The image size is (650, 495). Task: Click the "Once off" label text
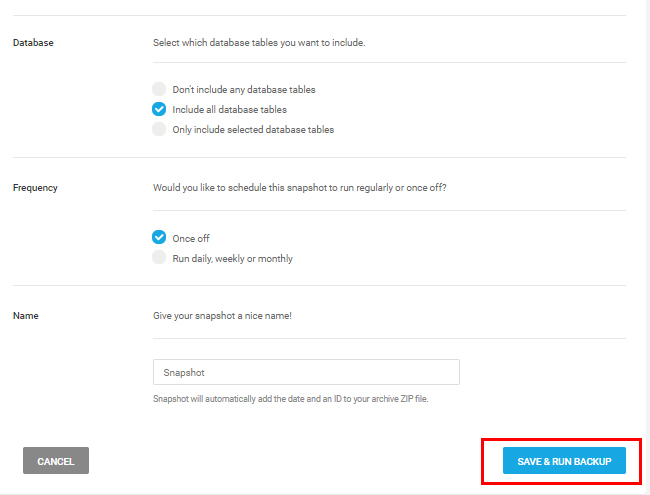coord(191,238)
